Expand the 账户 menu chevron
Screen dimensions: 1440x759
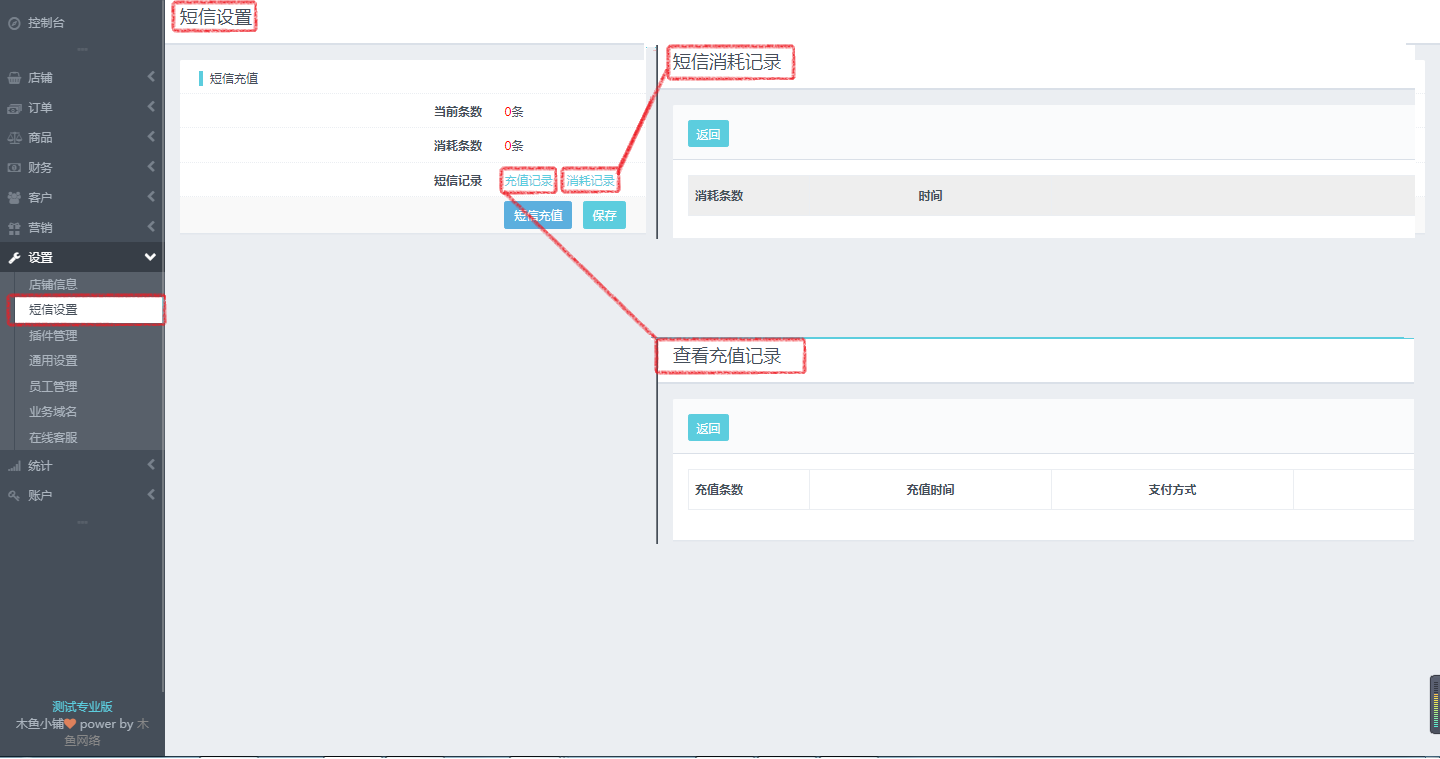click(151, 494)
